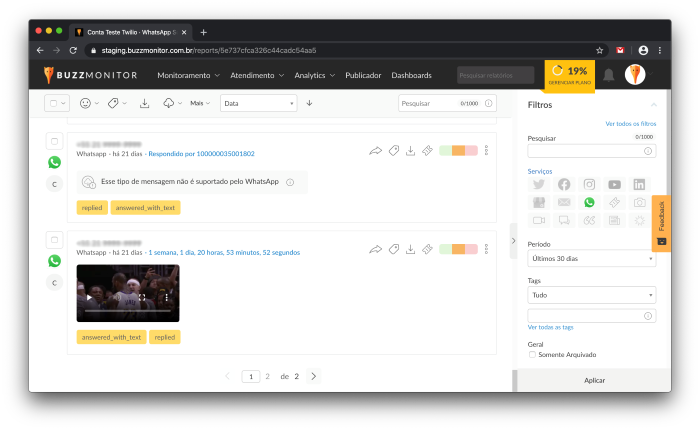Open the more options menu on first message
Image resolution: width=700 pixels, height=430 pixels.
487,151
